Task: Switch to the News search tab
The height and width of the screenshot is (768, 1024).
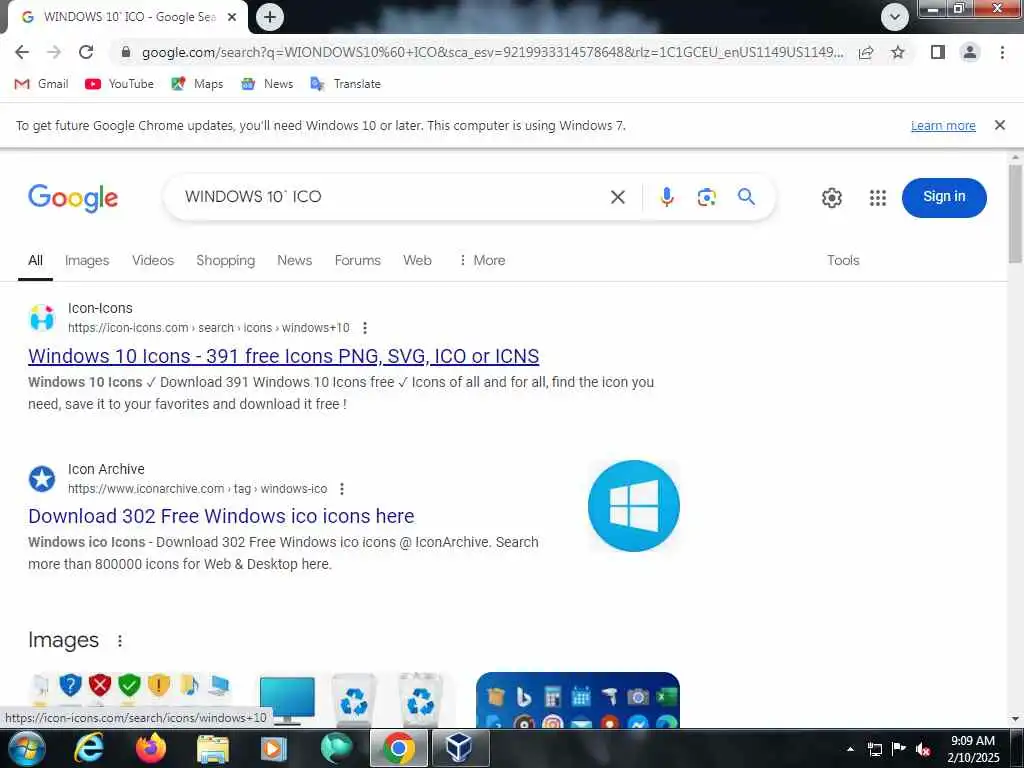Action: (295, 261)
